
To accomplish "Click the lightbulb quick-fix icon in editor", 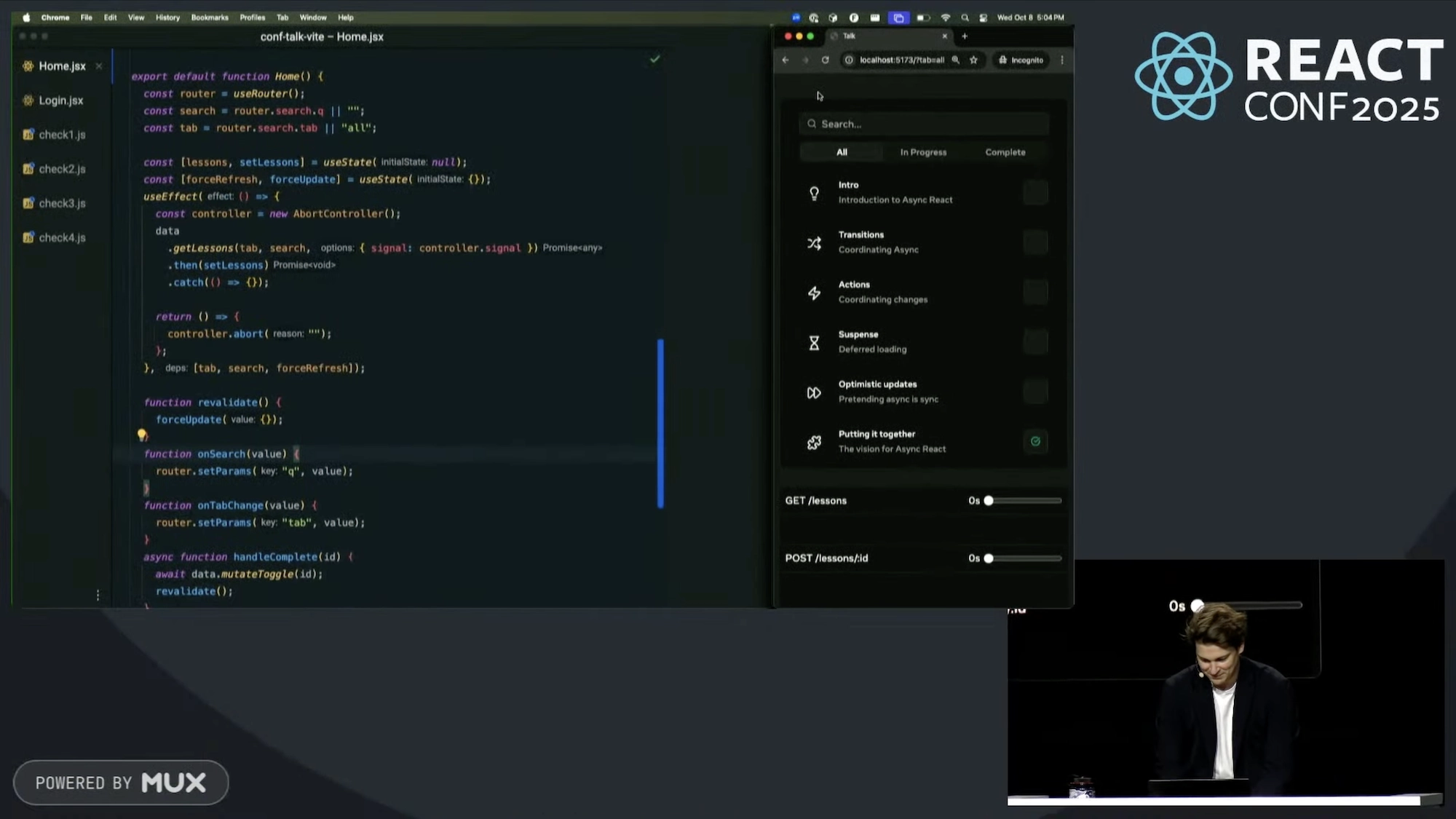I will [x=142, y=435].
